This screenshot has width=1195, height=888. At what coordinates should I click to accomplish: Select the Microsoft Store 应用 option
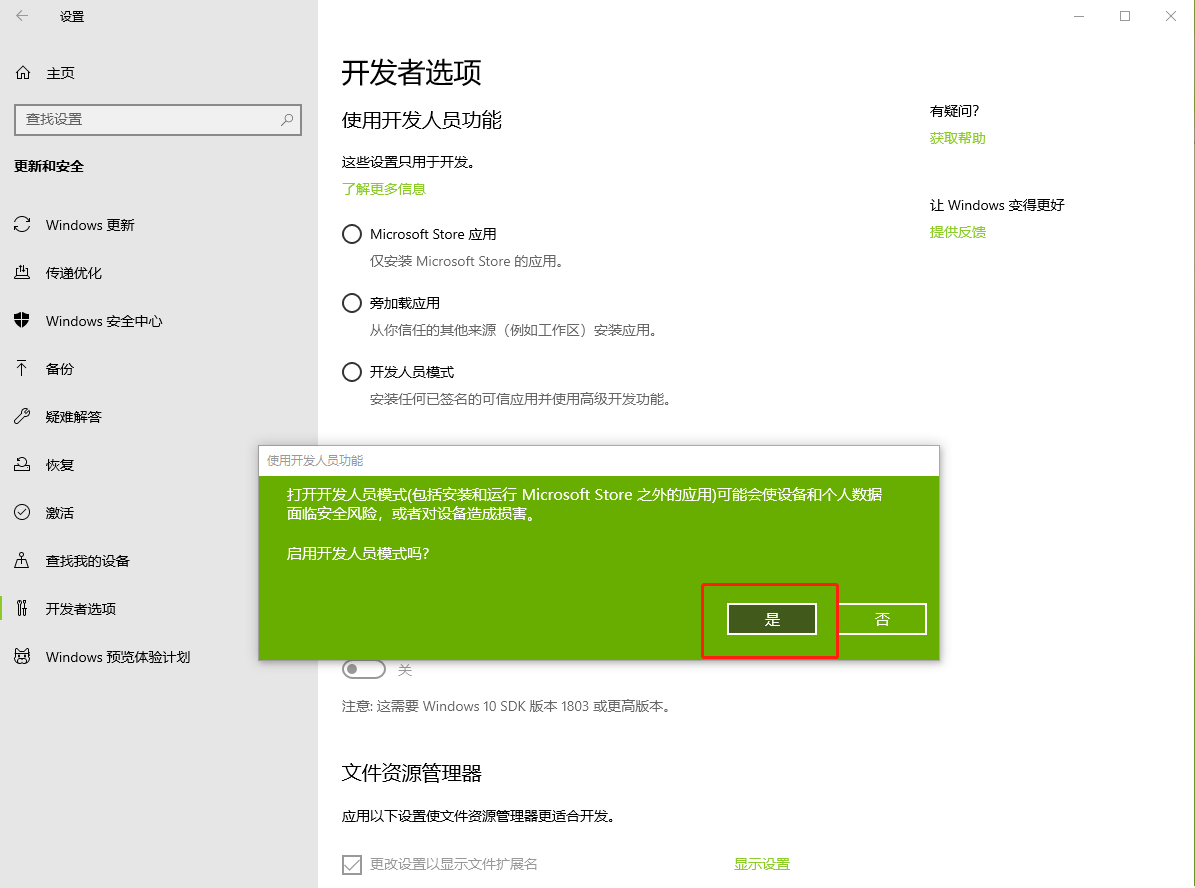point(351,233)
